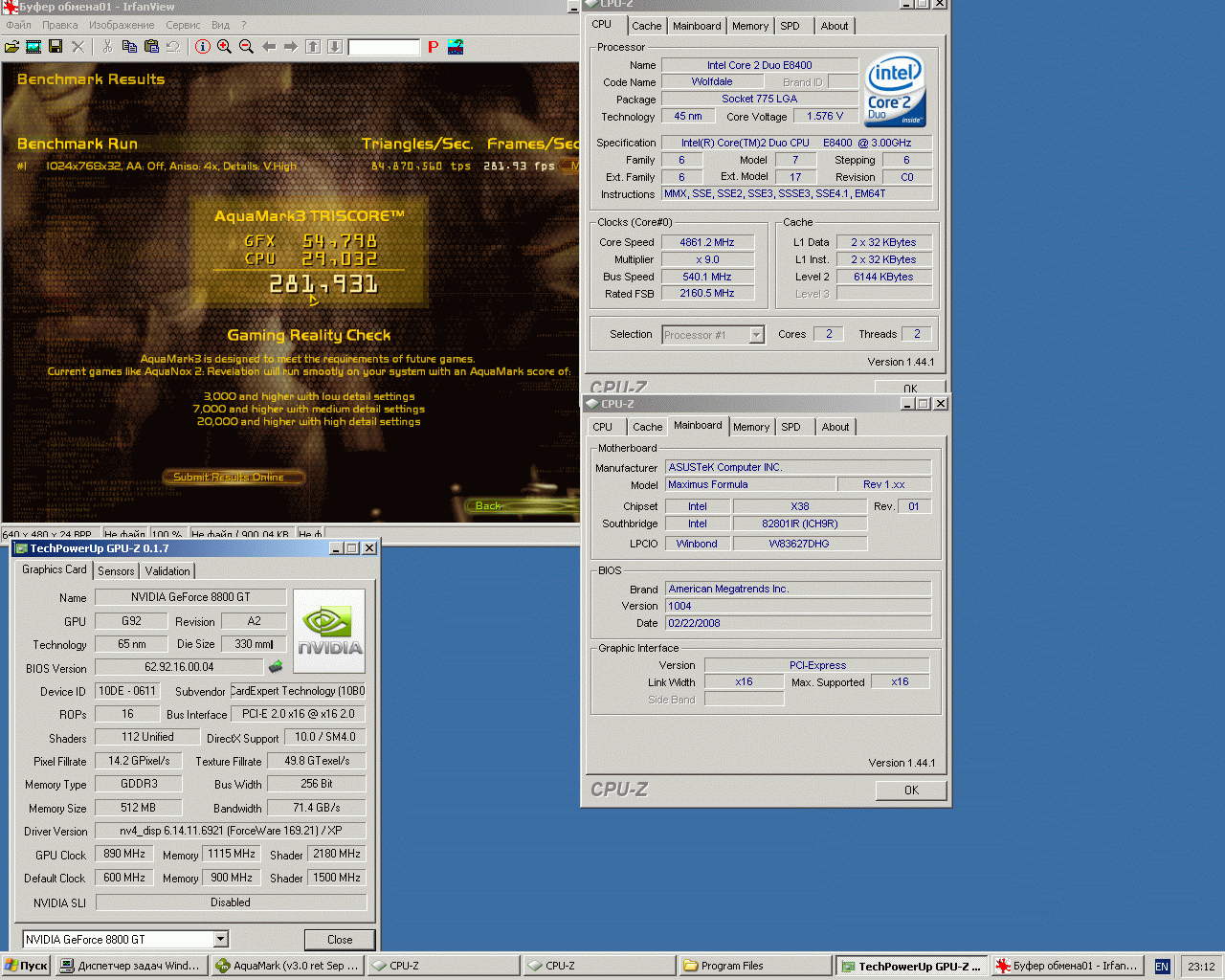Viewport: 1225px width, 980px height.
Task: Click the IrfanView about landscape icon
Action: 456,46
